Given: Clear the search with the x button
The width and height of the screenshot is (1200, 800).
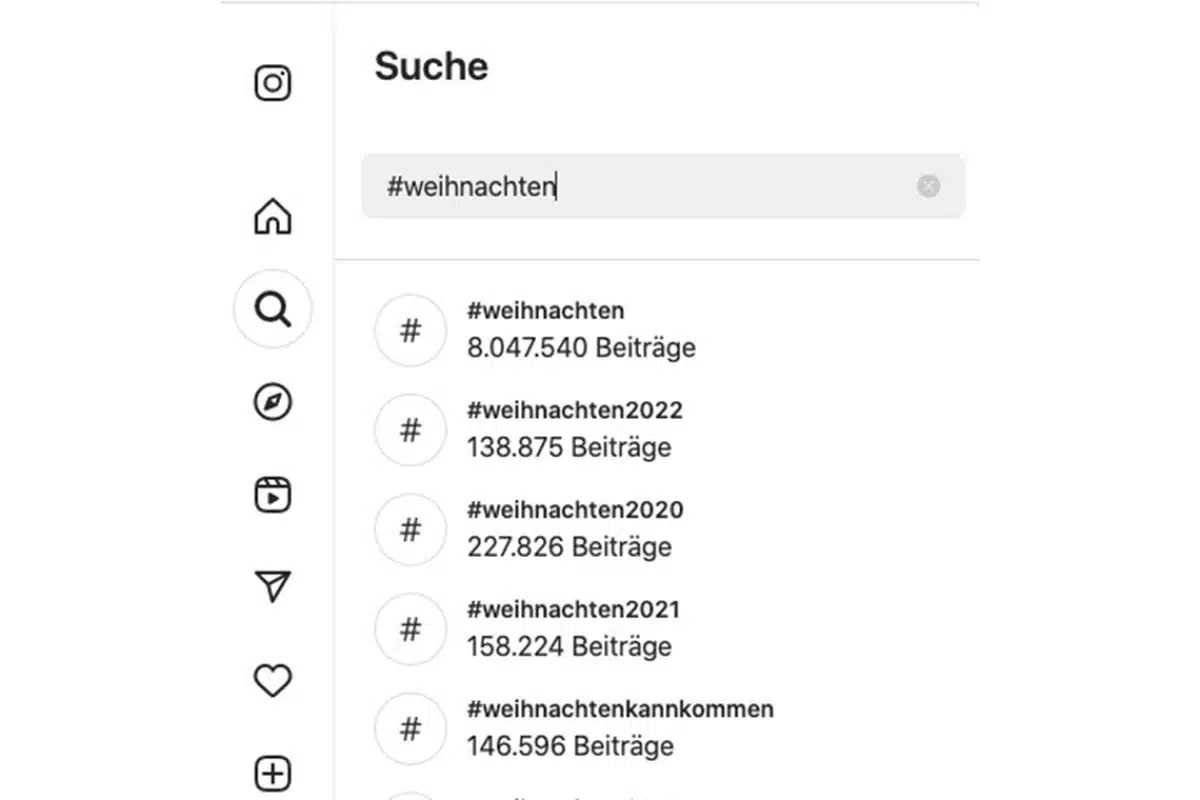Looking at the screenshot, I should pyautogui.click(x=928, y=186).
